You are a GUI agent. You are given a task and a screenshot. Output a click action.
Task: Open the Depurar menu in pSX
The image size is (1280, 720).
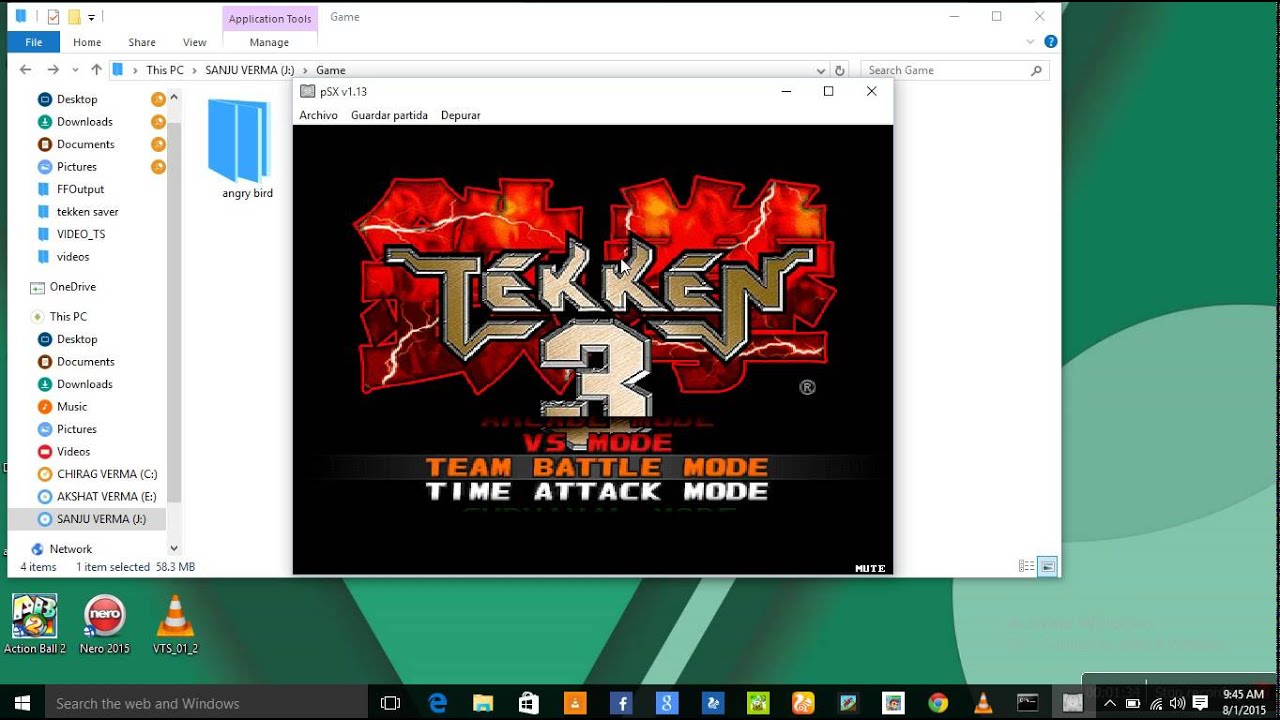tap(460, 115)
